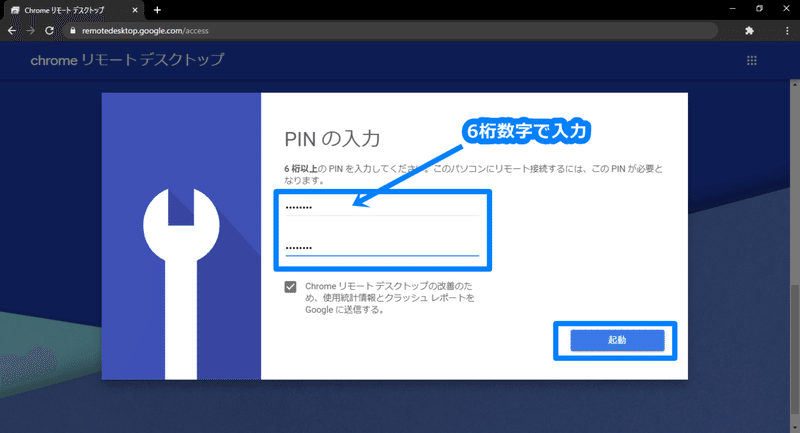Click the 起動 button
Viewport: 800px width, 433px height.
(x=617, y=340)
